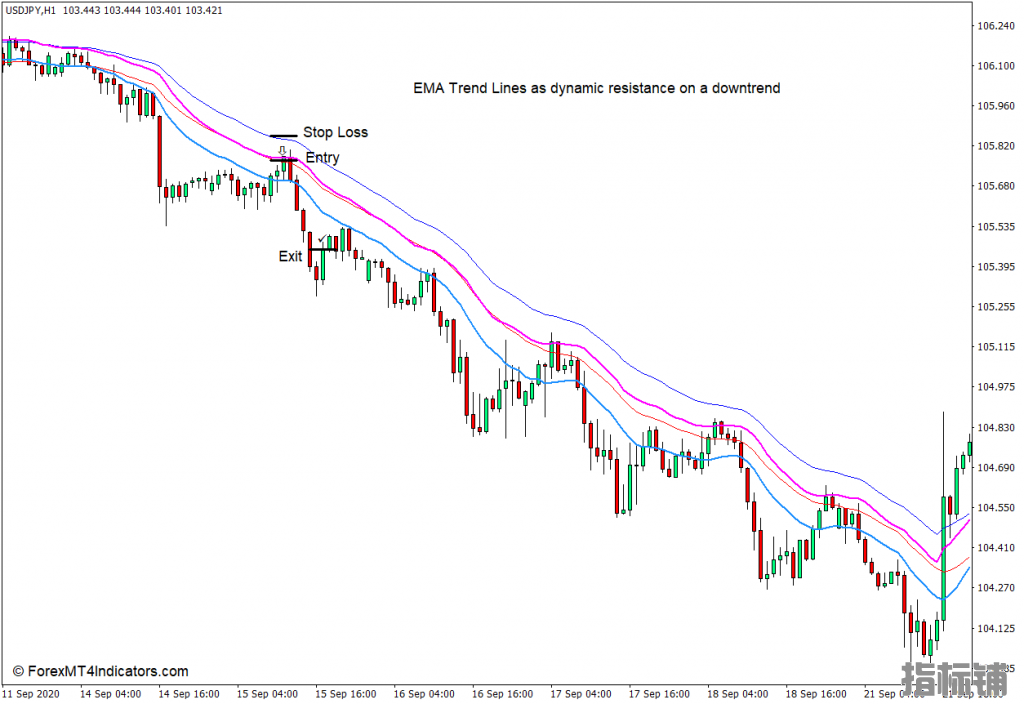Screen dimensions: 1024x704
Task: Select the Entry horizontal line marker
Action: 283,159
